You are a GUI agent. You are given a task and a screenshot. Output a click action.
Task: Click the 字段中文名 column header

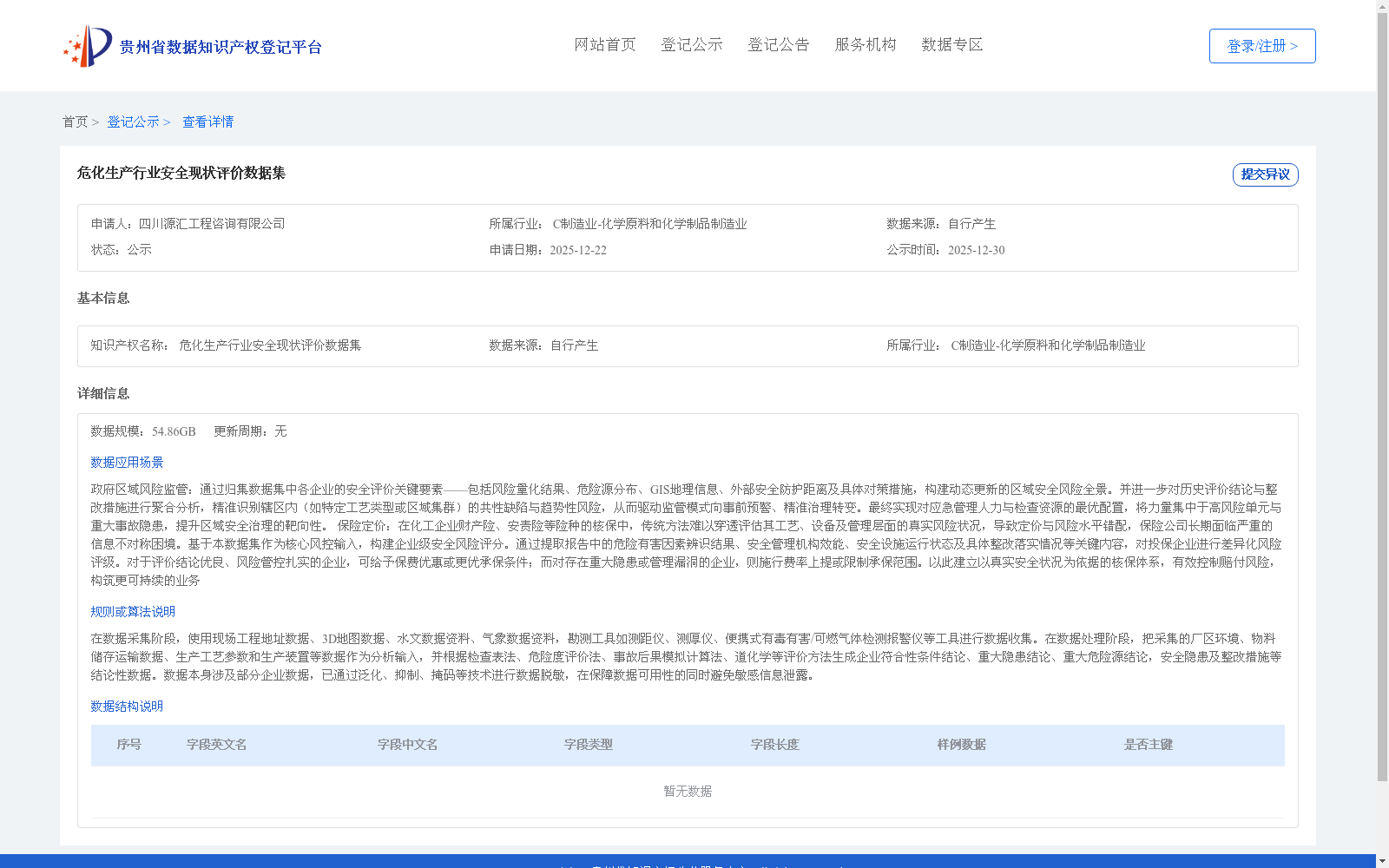click(x=407, y=745)
